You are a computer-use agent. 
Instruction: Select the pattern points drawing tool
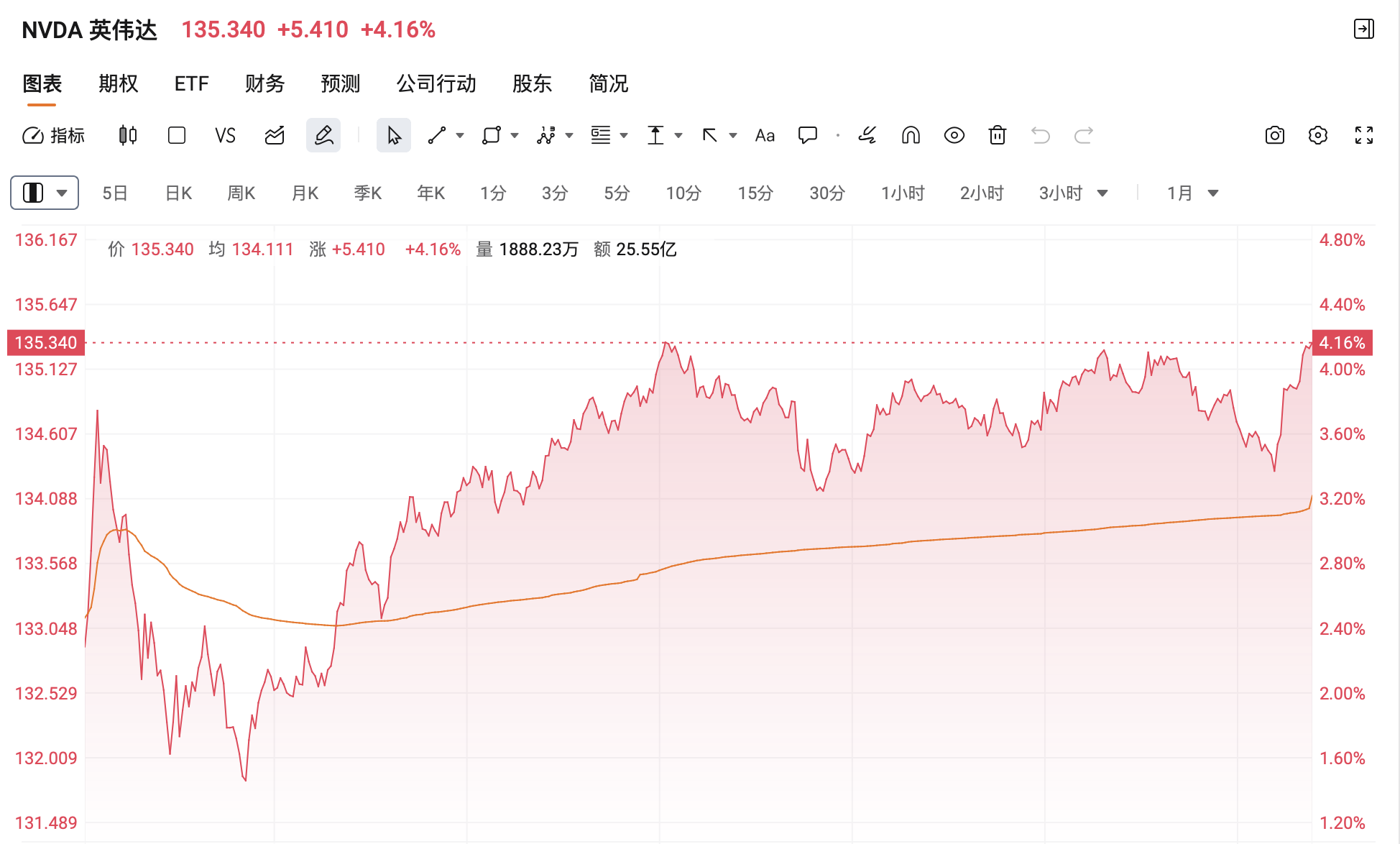(x=546, y=135)
